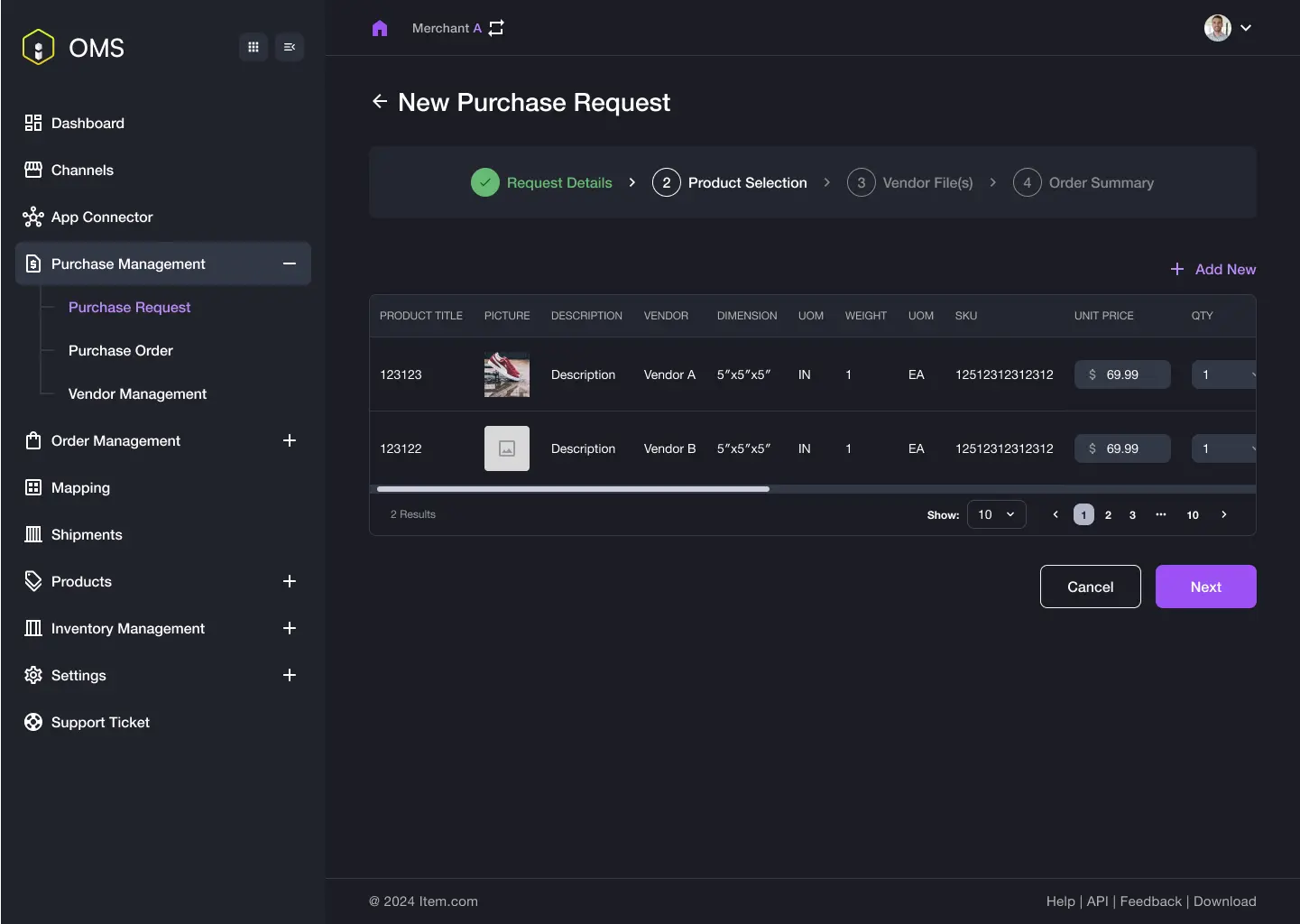Viewport: 1300px width, 924px height.
Task: Go to the Vendor File(s) step
Action: click(911, 182)
